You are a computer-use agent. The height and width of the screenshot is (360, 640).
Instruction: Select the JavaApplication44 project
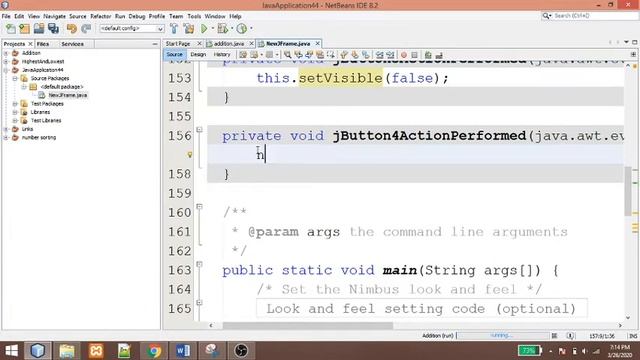42,70
